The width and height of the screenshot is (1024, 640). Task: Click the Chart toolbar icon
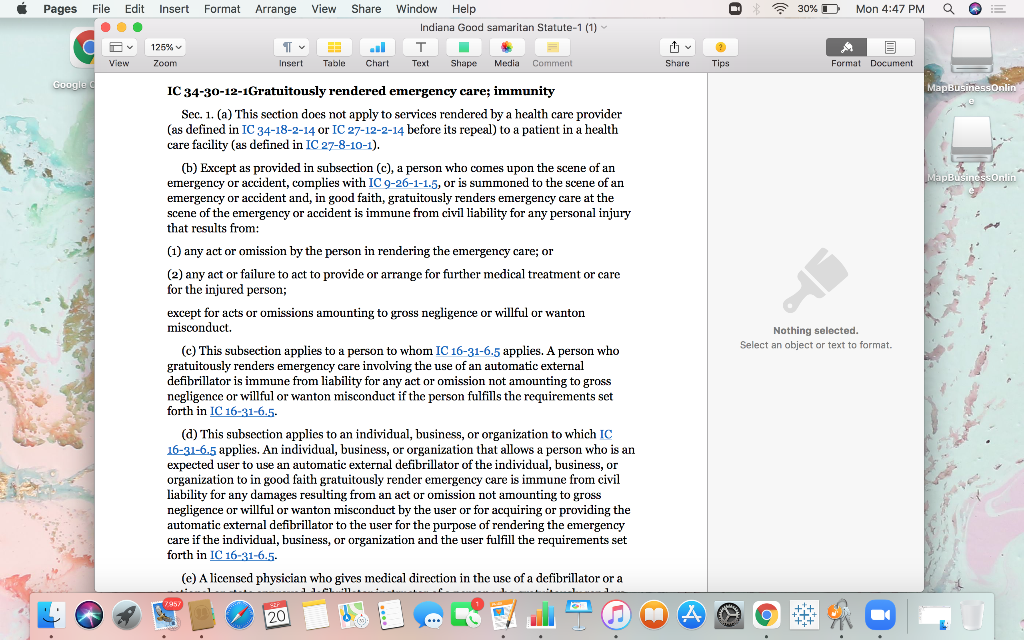click(x=377, y=47)
